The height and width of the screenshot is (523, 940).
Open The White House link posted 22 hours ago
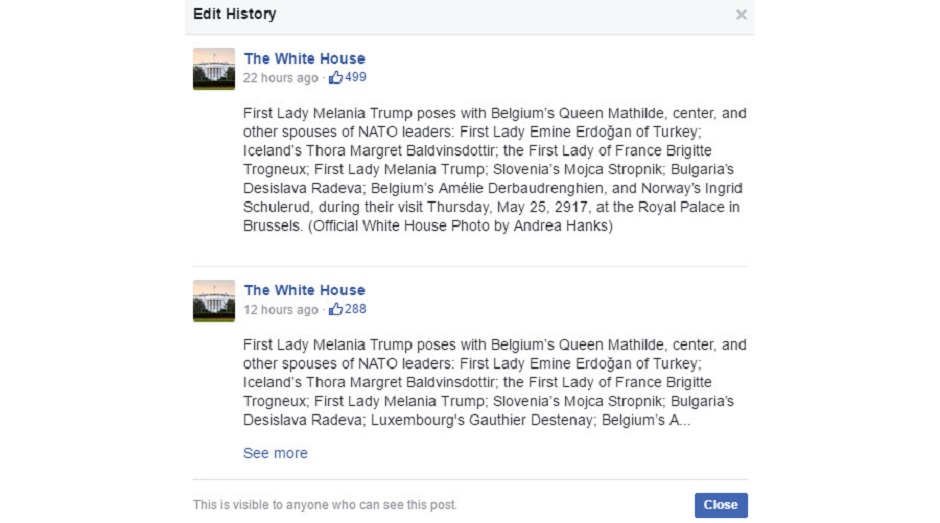305,59
